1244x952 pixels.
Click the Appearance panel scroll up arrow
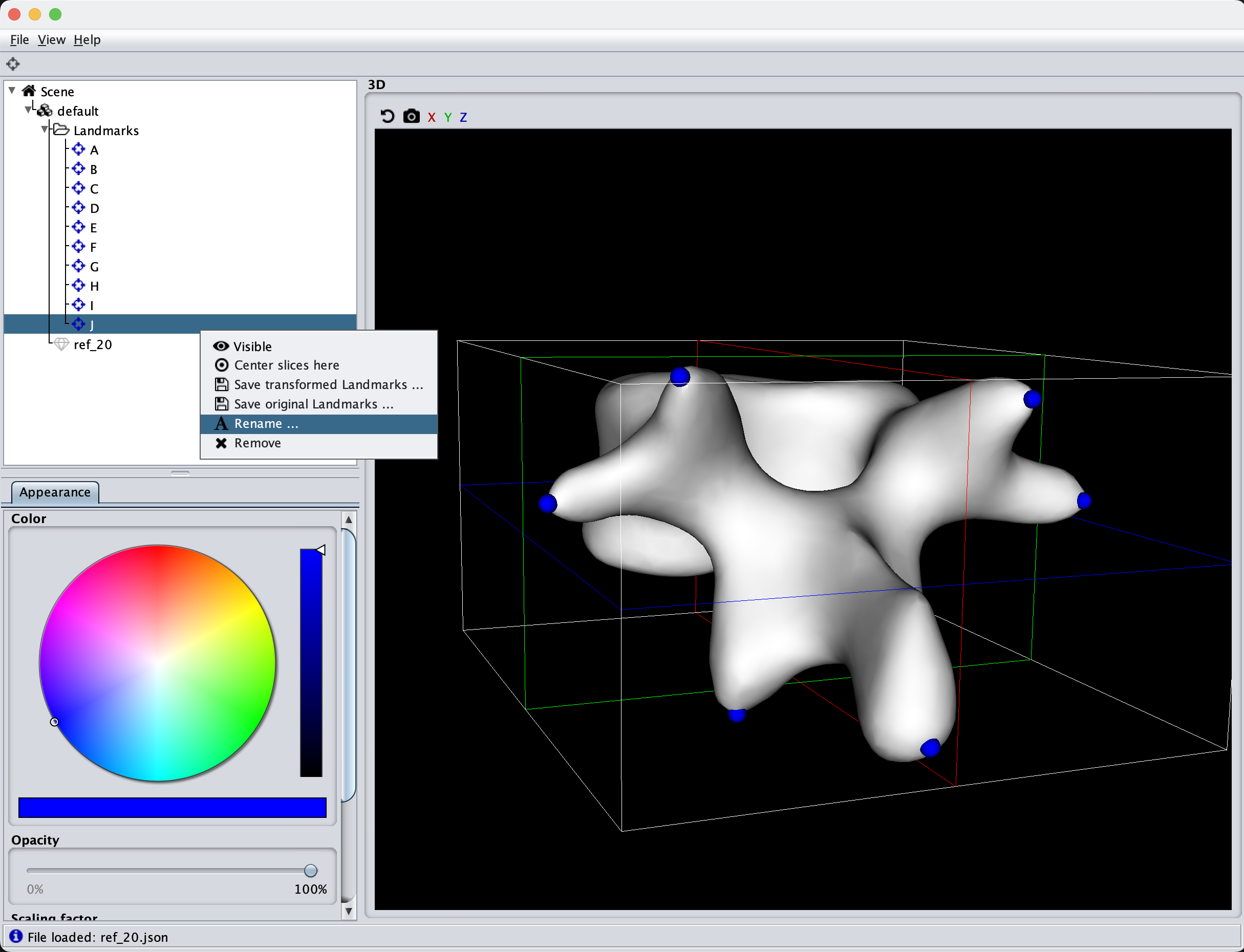point(349,520)
